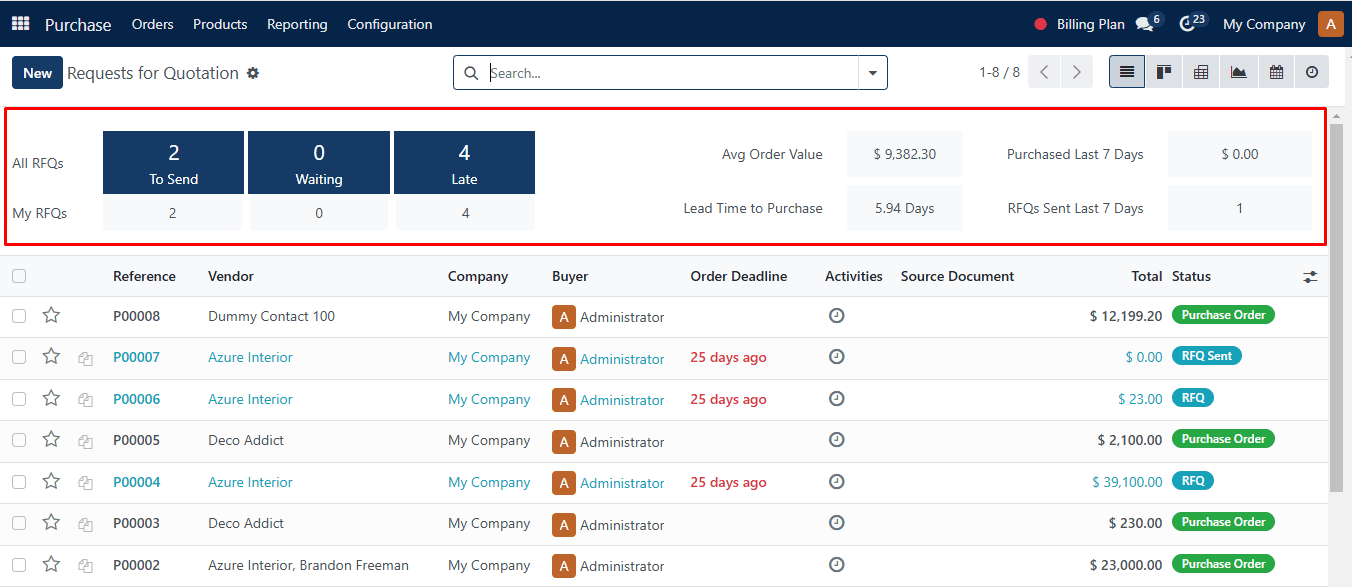Switch to the calendar view
This screenshot has height=587, width=1352.
[x=1276, y=72]
